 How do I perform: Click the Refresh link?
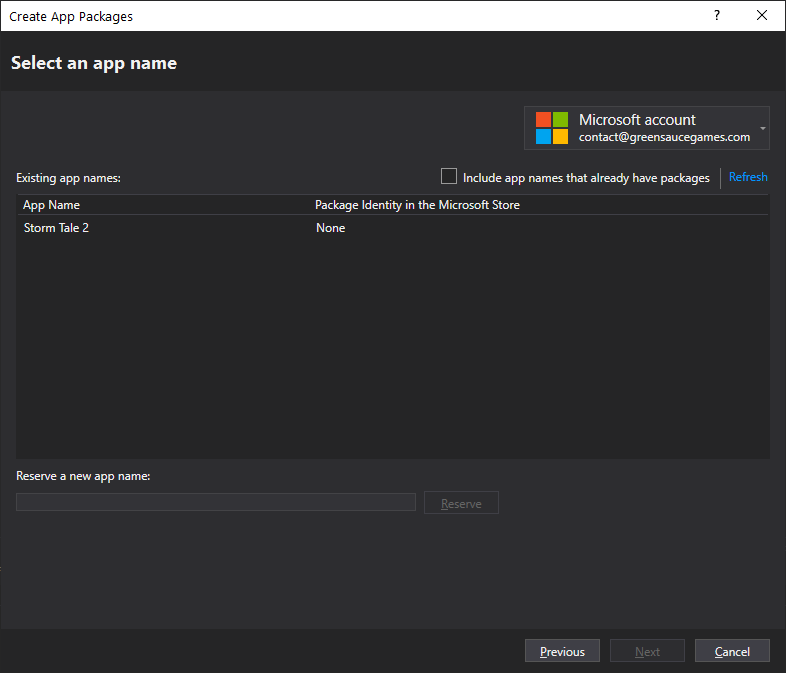point(748,177)
